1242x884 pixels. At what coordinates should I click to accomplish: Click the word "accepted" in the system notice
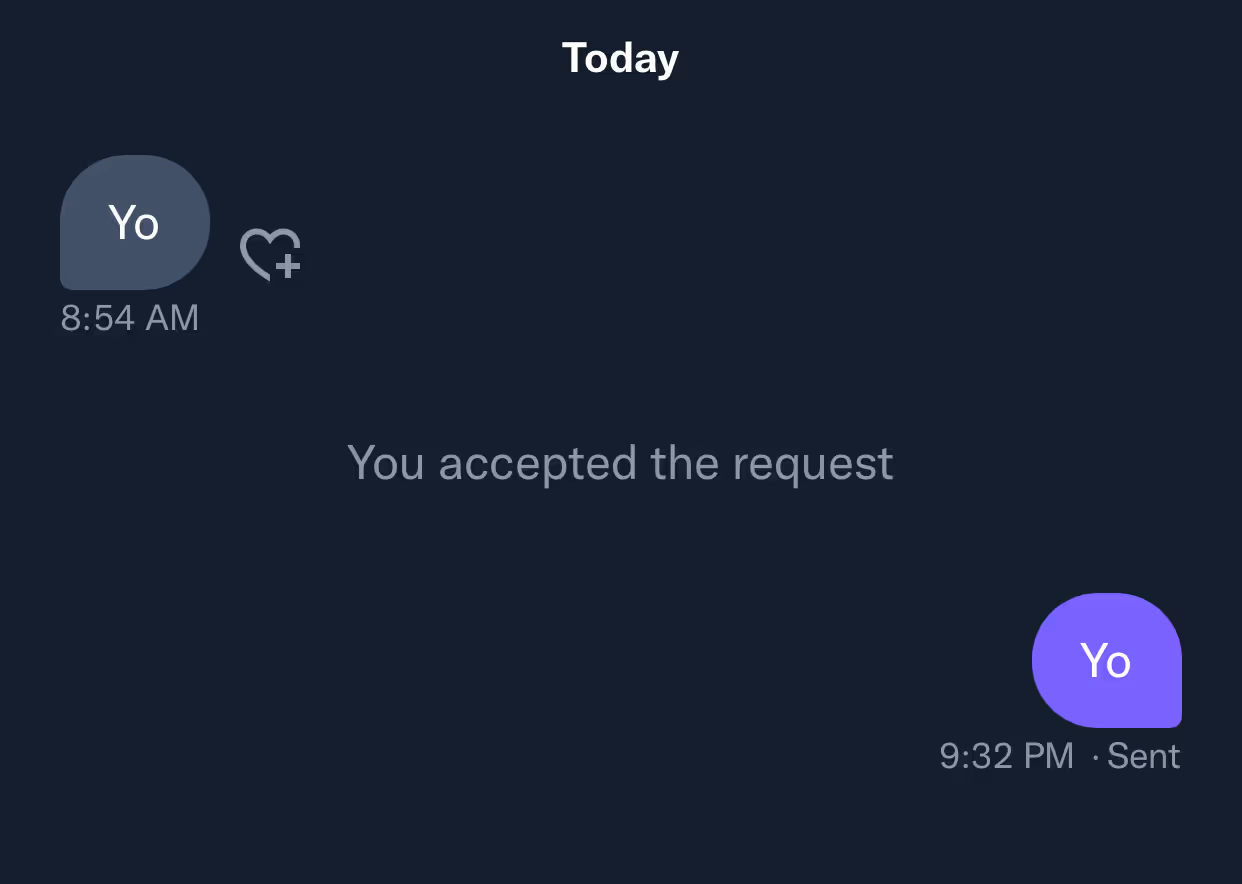point(538,463)
